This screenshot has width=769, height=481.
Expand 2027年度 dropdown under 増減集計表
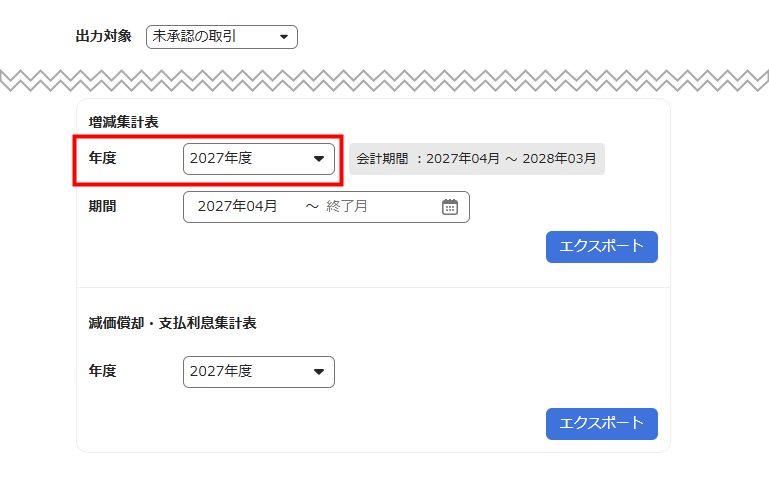[x=258, y=158]
